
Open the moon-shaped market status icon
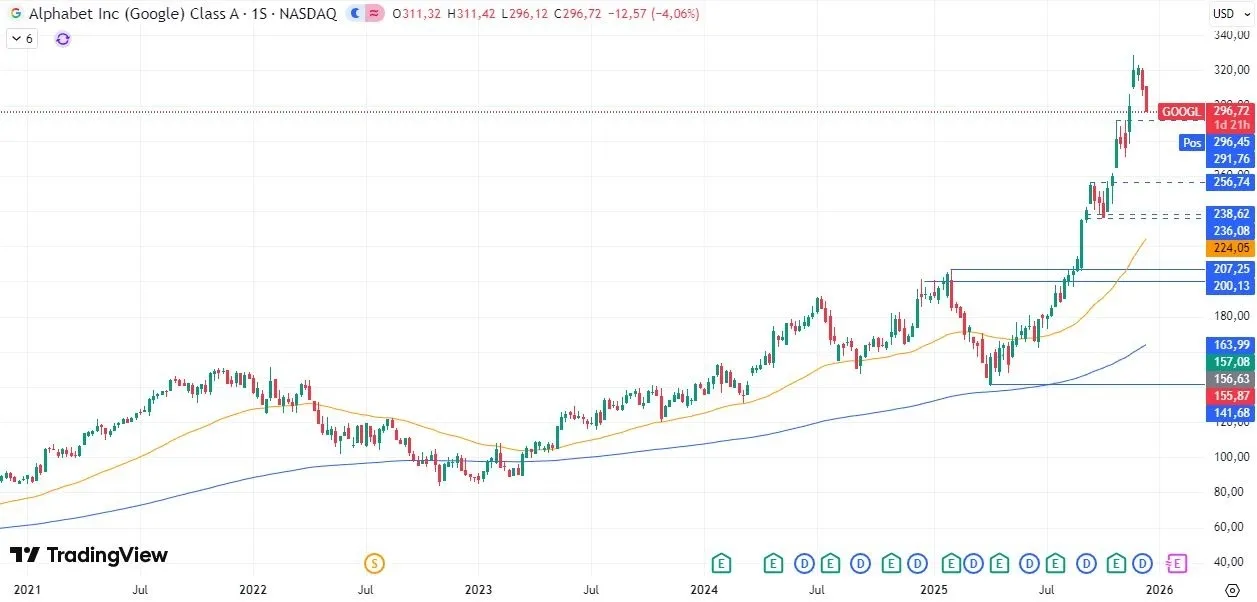pos(356,14)
